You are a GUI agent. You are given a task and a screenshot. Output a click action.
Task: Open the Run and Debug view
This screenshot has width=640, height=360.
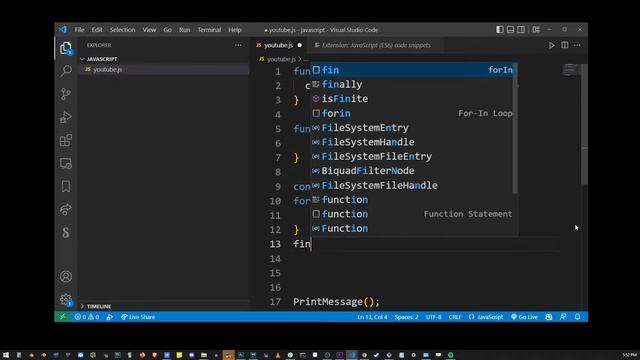pyautogui.click(x=66, y=118)
